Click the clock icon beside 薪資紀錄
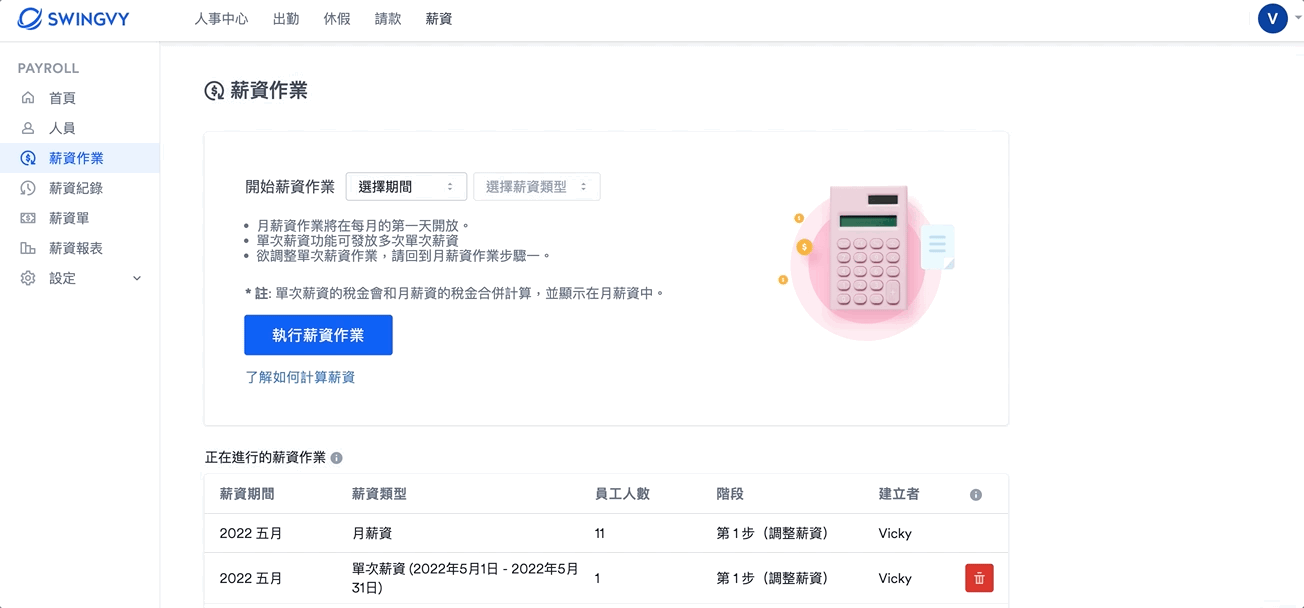 pos(28,188)
